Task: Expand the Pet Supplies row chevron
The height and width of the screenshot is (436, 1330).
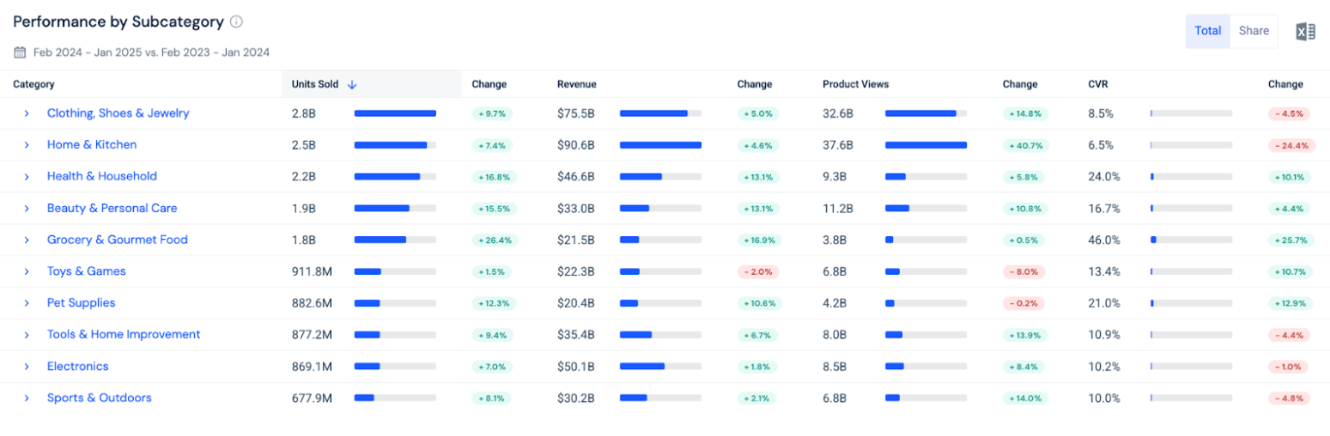Action: click(27, 303)
